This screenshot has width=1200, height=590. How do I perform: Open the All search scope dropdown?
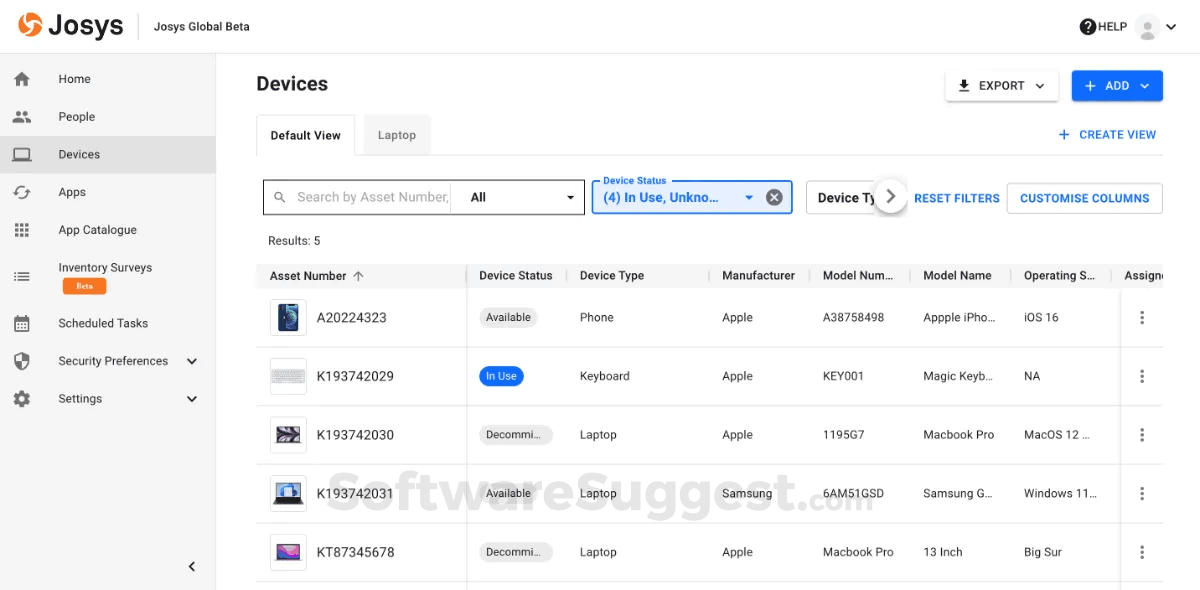524,198
